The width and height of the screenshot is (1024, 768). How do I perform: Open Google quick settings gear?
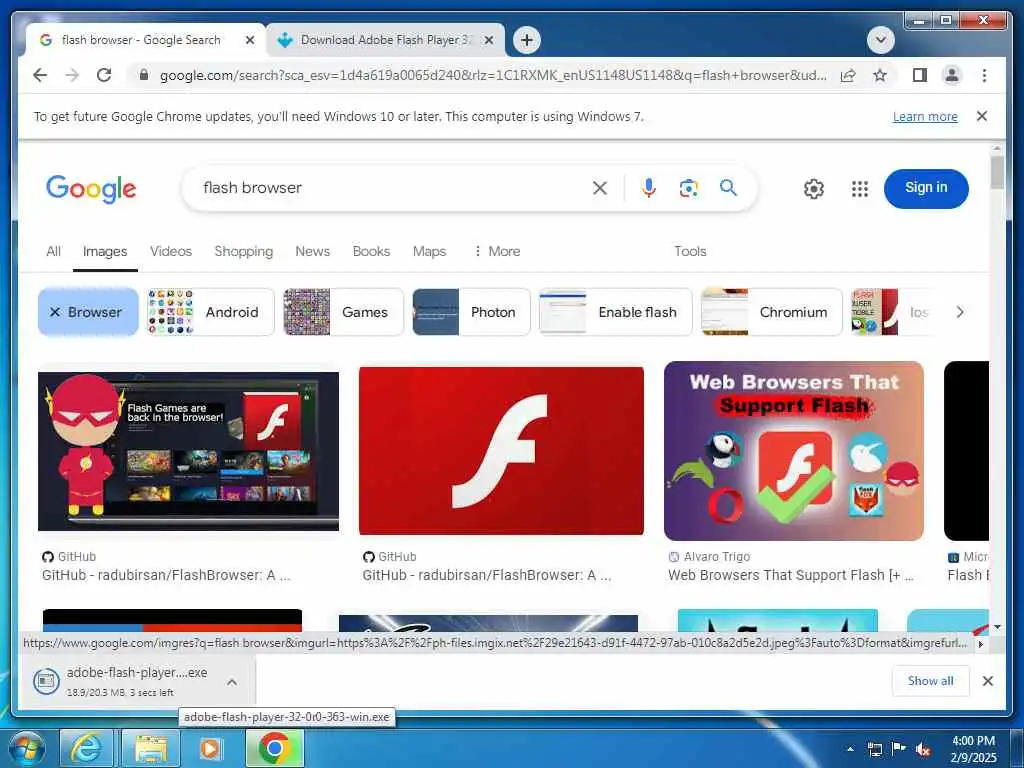click(814, 189)
